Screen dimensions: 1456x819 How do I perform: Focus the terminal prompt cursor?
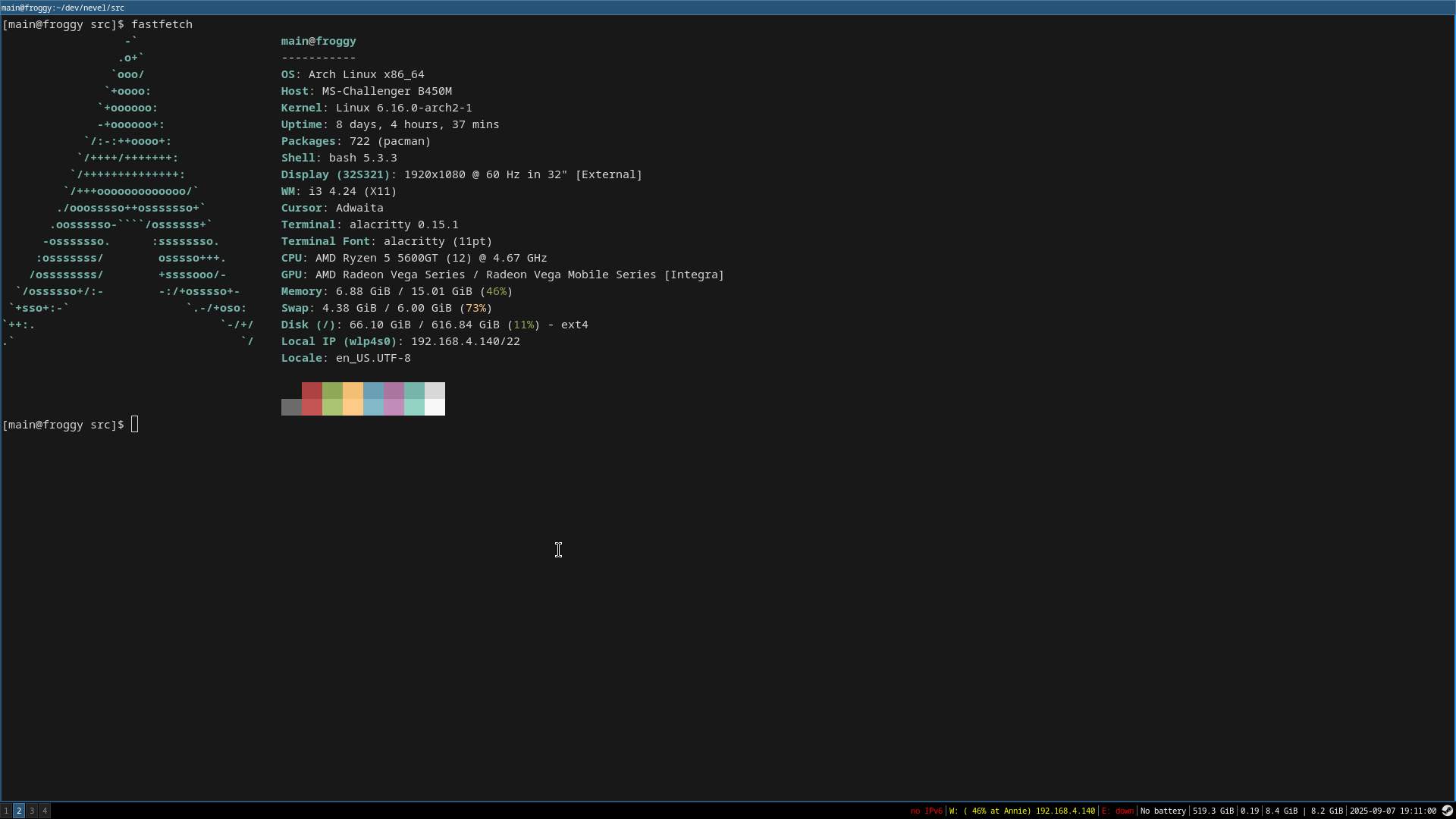click(x=135, y=425)
